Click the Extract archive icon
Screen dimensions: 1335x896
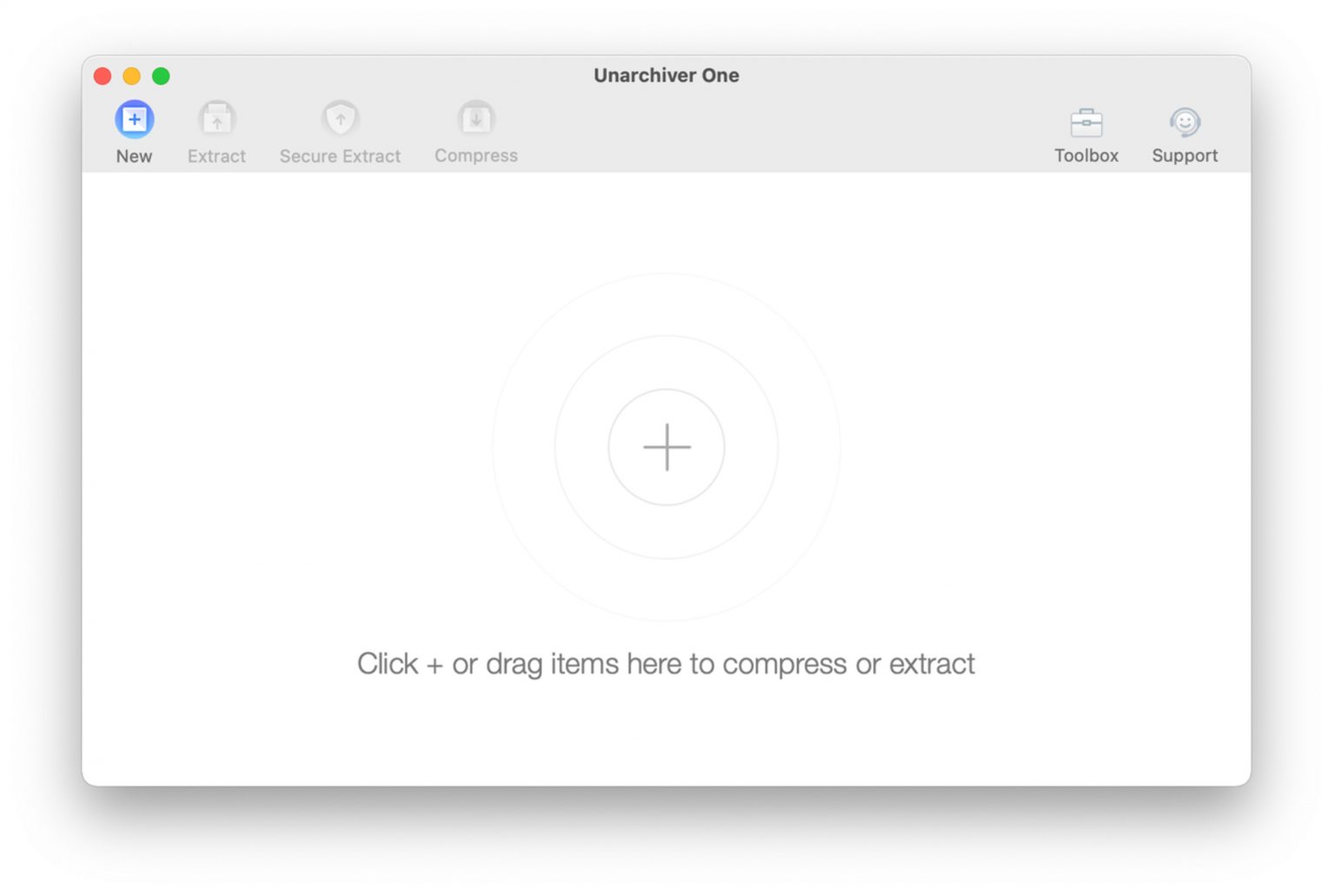point(216,120)
